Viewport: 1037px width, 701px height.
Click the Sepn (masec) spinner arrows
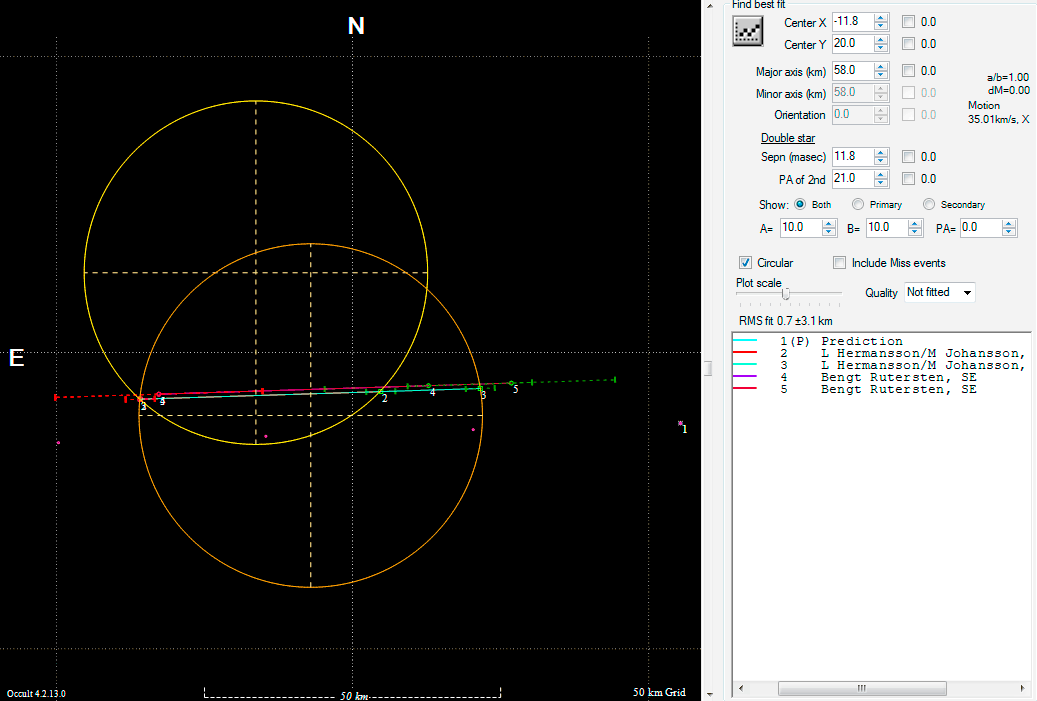tap(880, 157)
